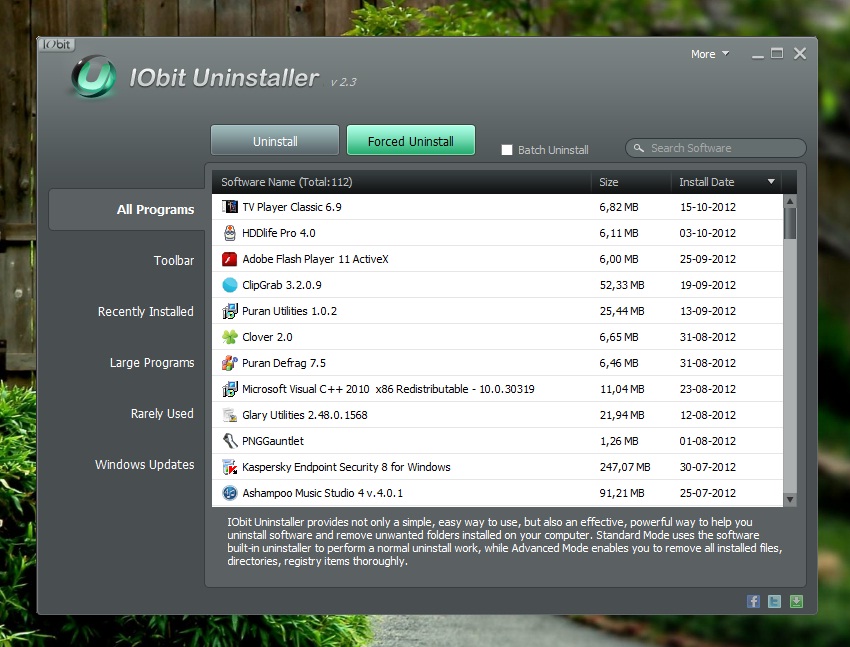Click the Puran Utilities 1.0.2 icon
The width and height of the screenshot is (850, 647).
coord(230,310)
